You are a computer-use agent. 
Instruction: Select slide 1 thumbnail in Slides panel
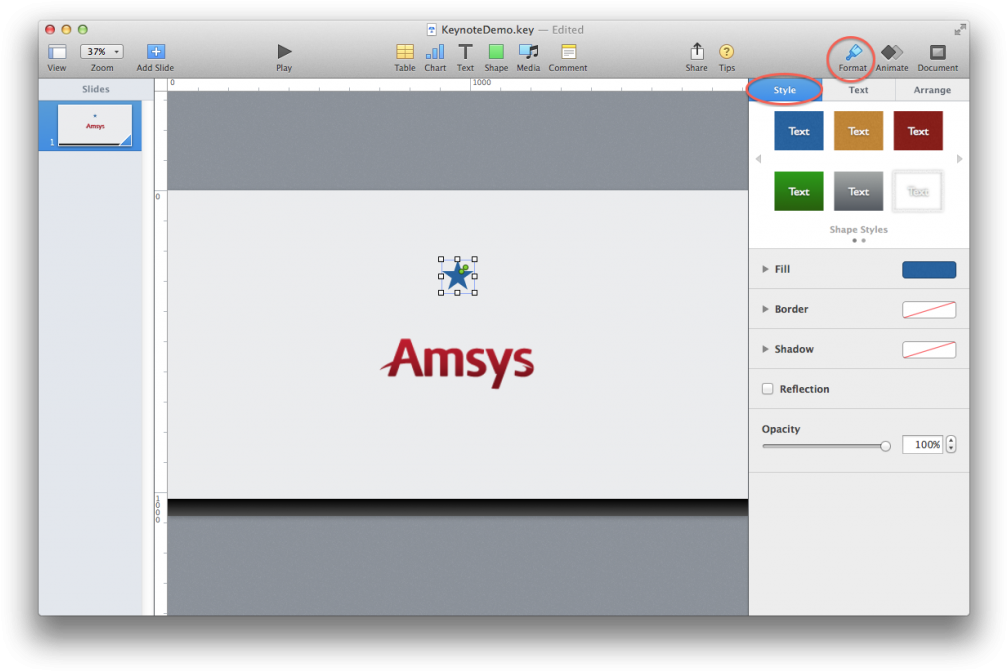click(x=95, y=126)
